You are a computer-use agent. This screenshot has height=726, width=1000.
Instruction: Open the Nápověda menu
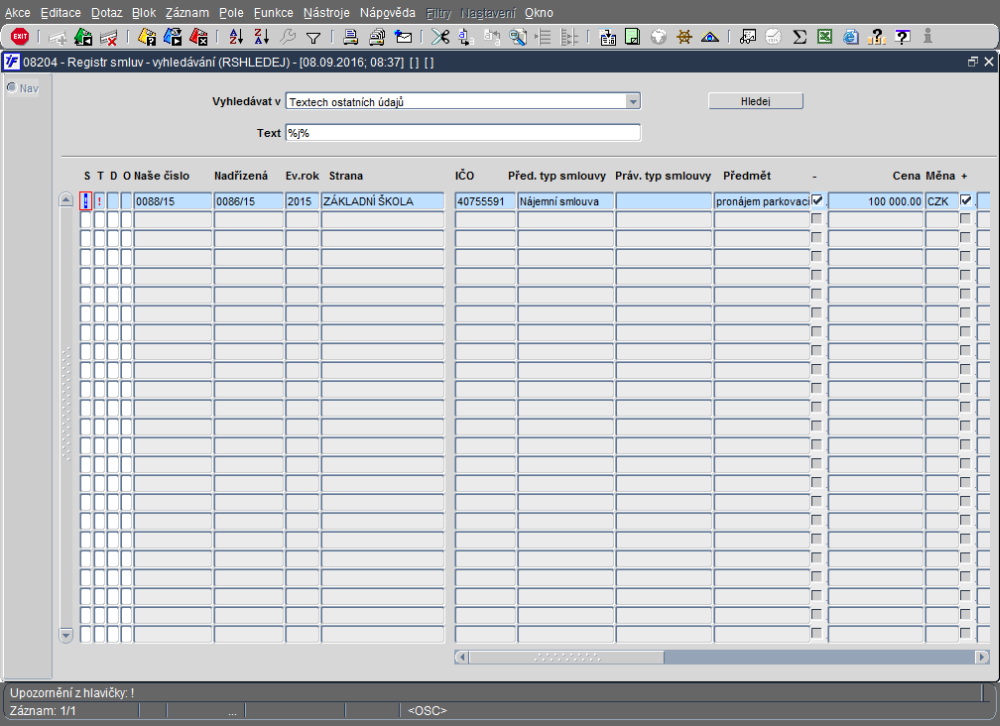387,13
